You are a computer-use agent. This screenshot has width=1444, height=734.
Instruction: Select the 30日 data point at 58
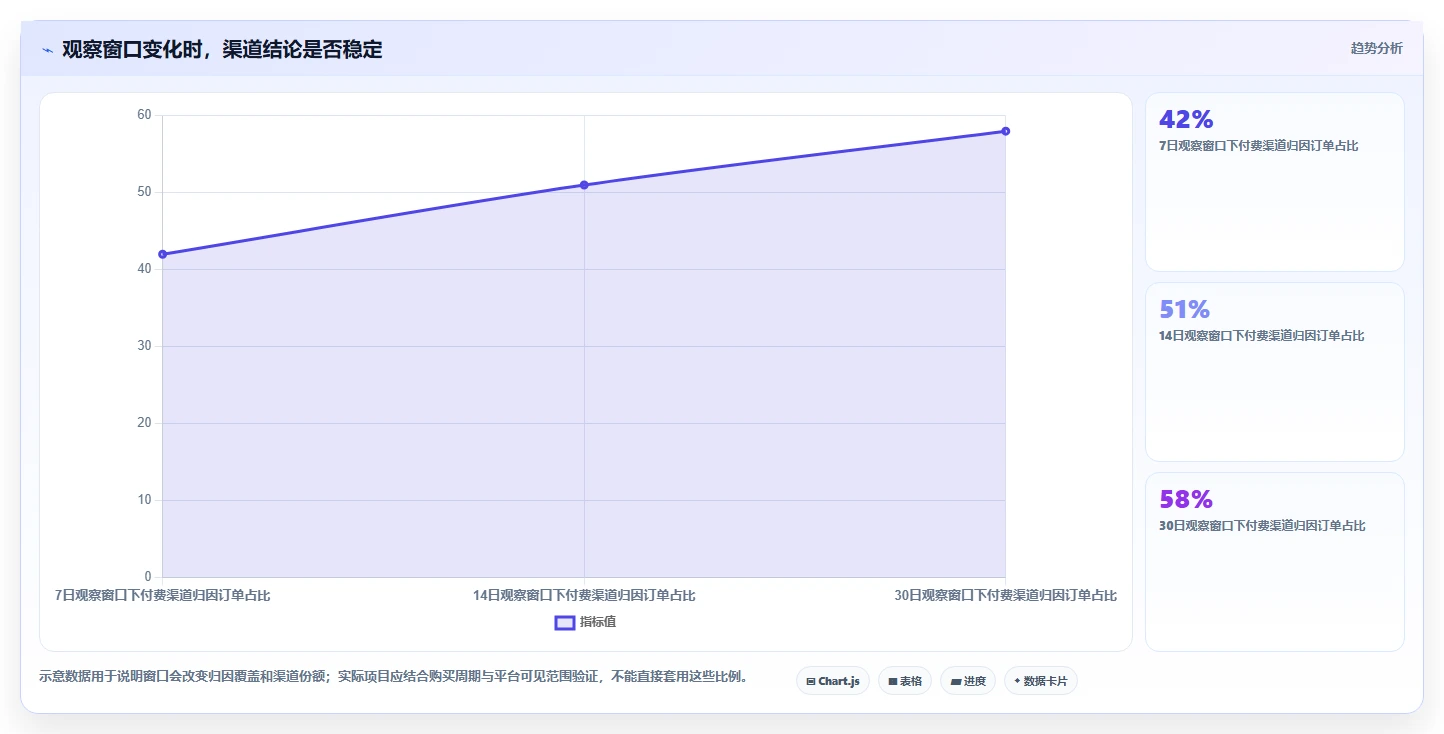pos(1005,131)
